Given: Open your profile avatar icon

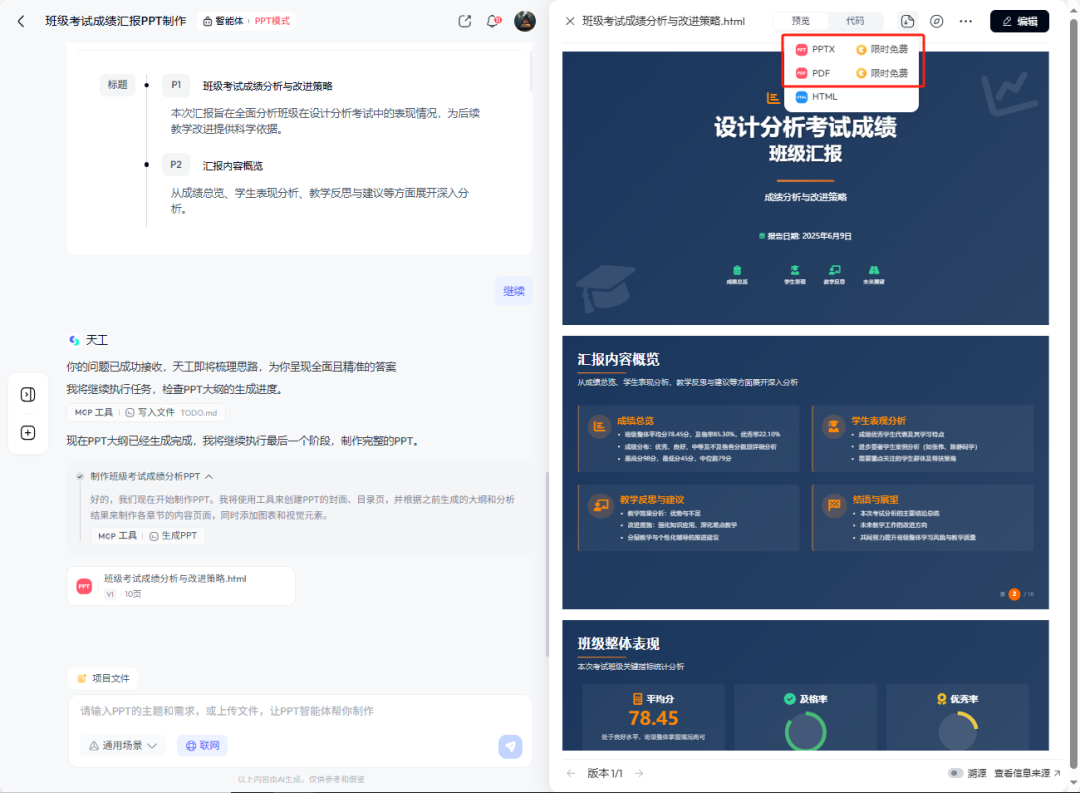Looking at the screenshot, I should pos(525,20).
